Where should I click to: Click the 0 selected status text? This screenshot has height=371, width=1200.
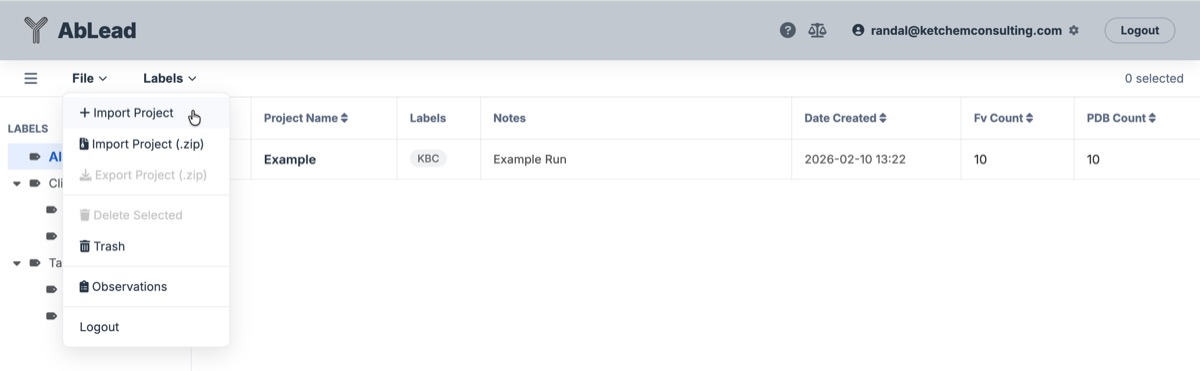(x=1154, y=78)
